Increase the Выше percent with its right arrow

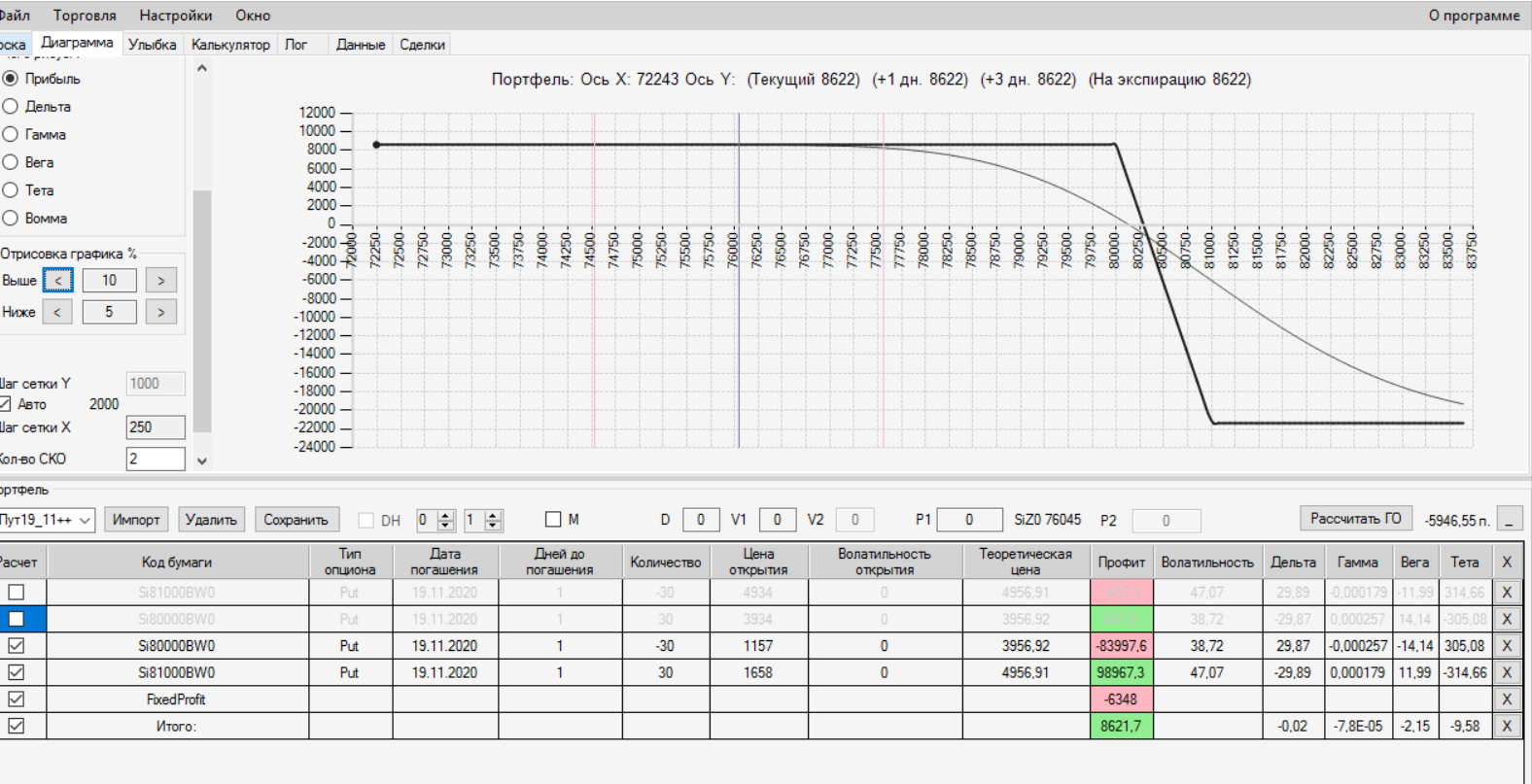point(161,281)
